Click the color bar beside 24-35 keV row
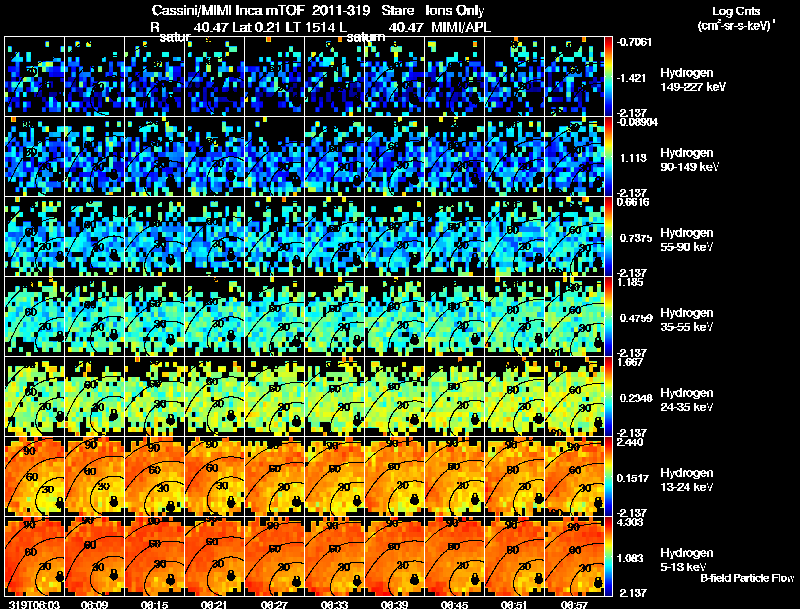This screenshot has width=800, height=609. [x=608, y=396]
